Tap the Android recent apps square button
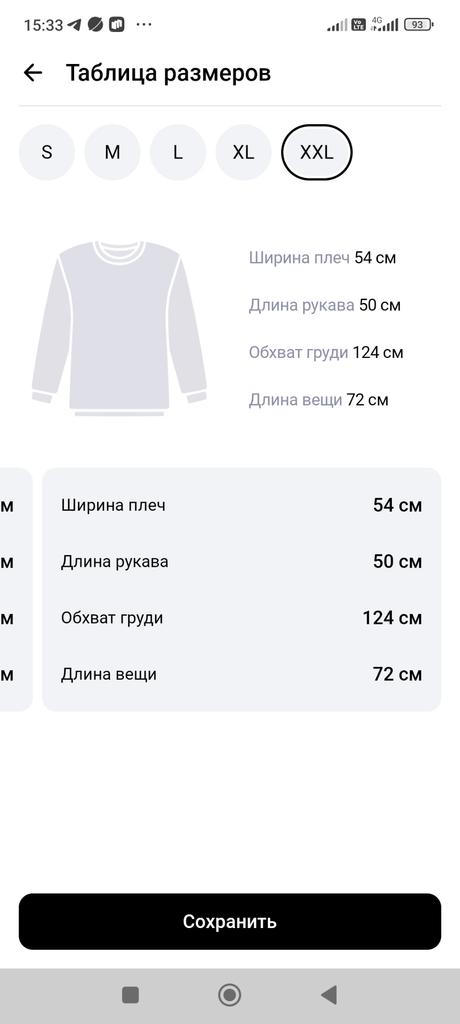This screenshot has height=1024, width=460. [x=131, y=995]
